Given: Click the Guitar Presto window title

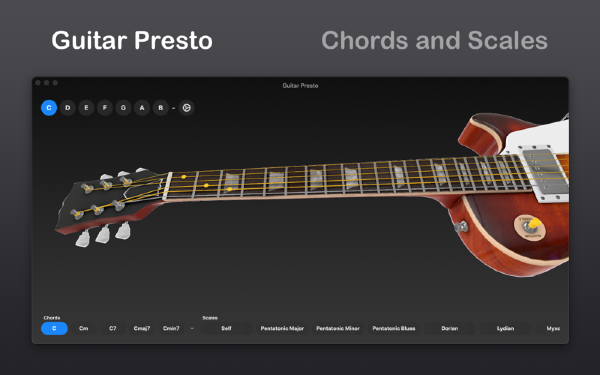Looking at the screenshot, I should click(x=300, y=86).
